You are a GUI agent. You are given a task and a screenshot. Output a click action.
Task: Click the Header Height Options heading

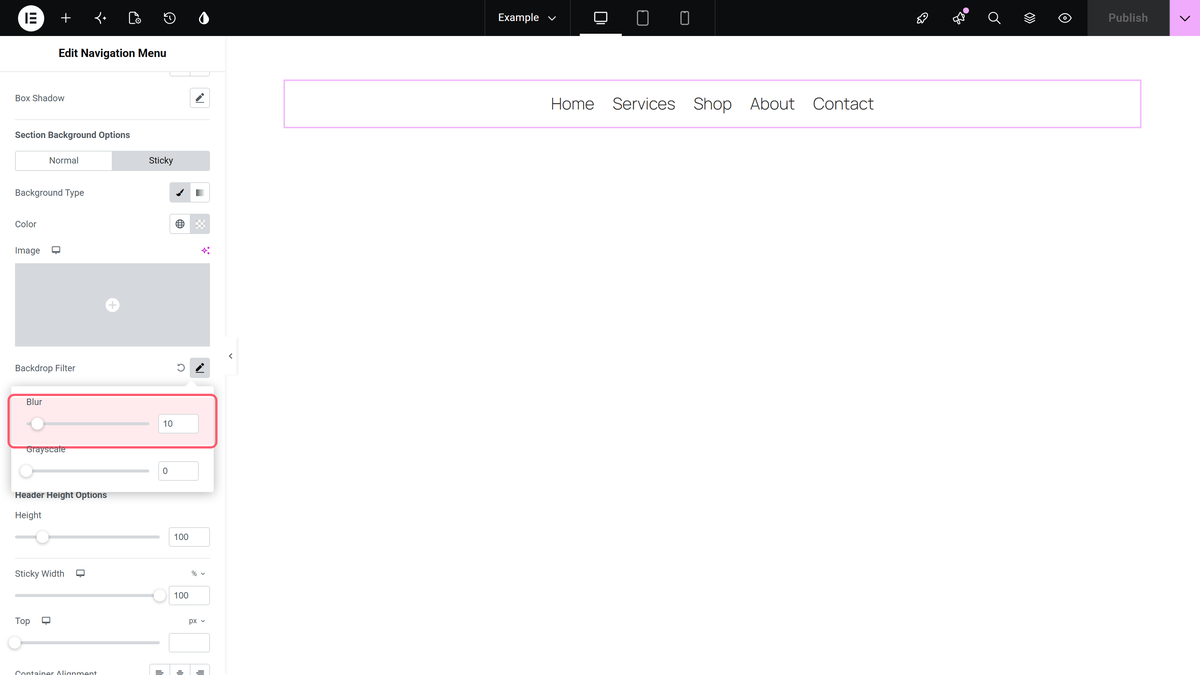point(61,495)
